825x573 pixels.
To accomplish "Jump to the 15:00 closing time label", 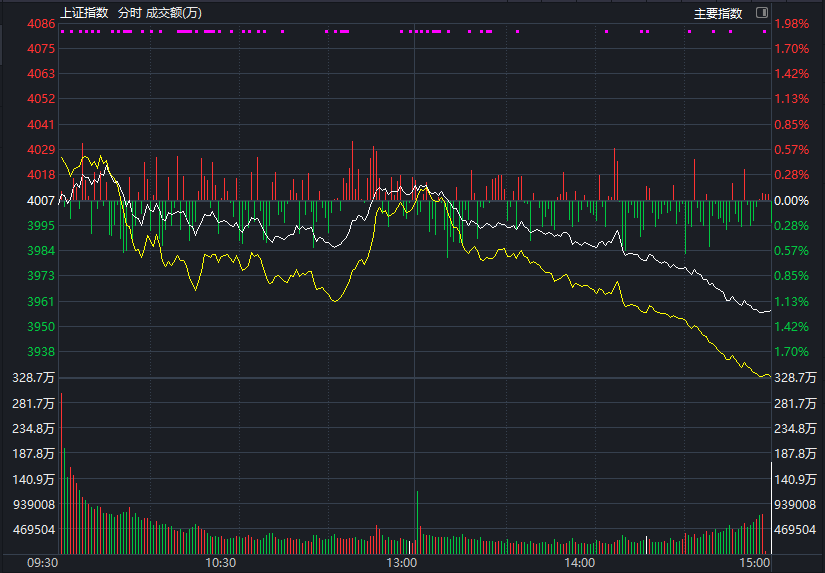I will pos(755,563).
